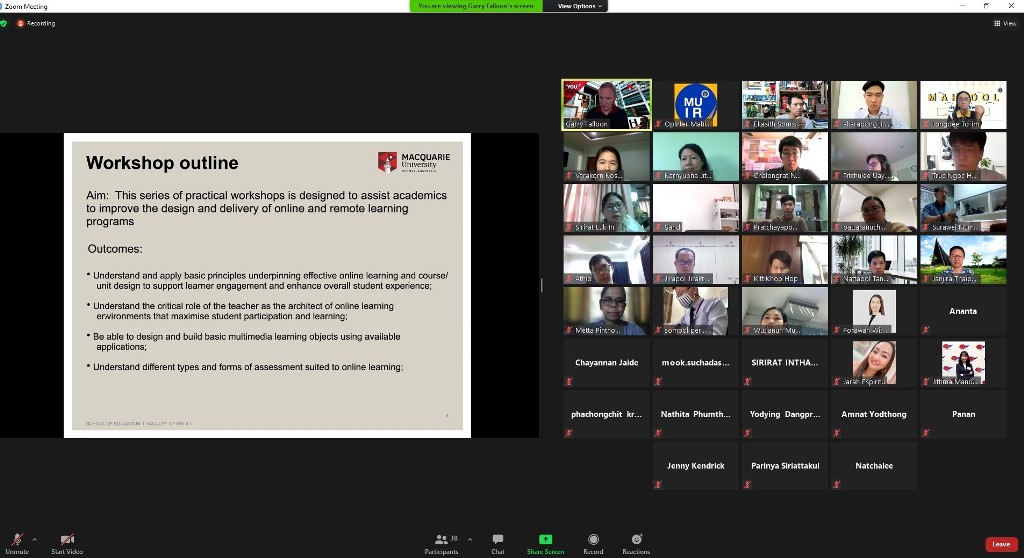Image resolution: width=1024 pixels, height=558 pixels.
Task: Click the 'You are viewing Garry Falloon's screen' banner
Action: pyautogui.click(x=476, y=6)
